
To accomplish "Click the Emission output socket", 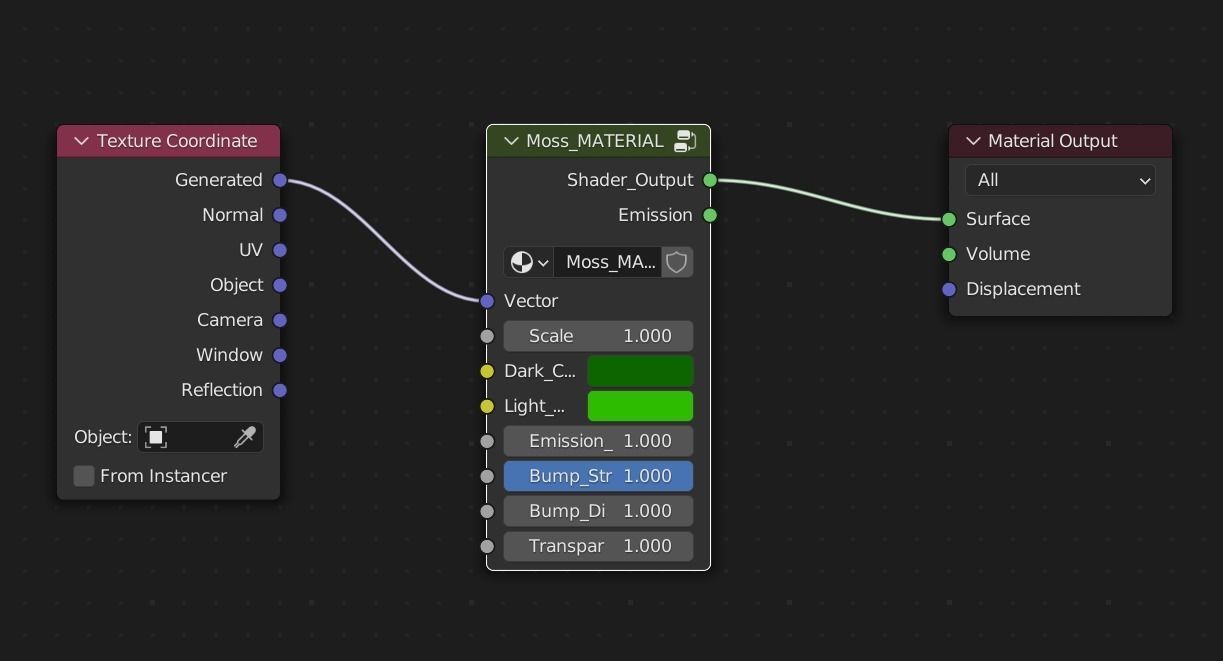I will point(710,215).
